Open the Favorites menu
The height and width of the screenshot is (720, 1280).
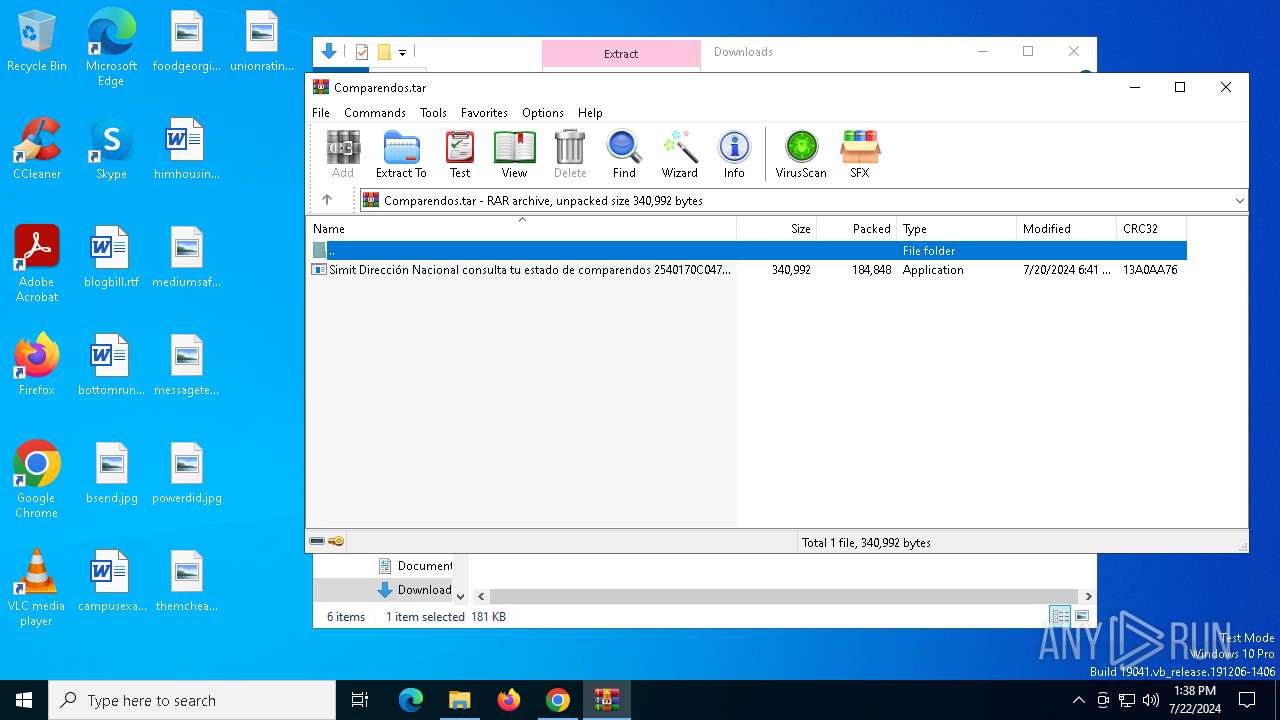[484, 113]
